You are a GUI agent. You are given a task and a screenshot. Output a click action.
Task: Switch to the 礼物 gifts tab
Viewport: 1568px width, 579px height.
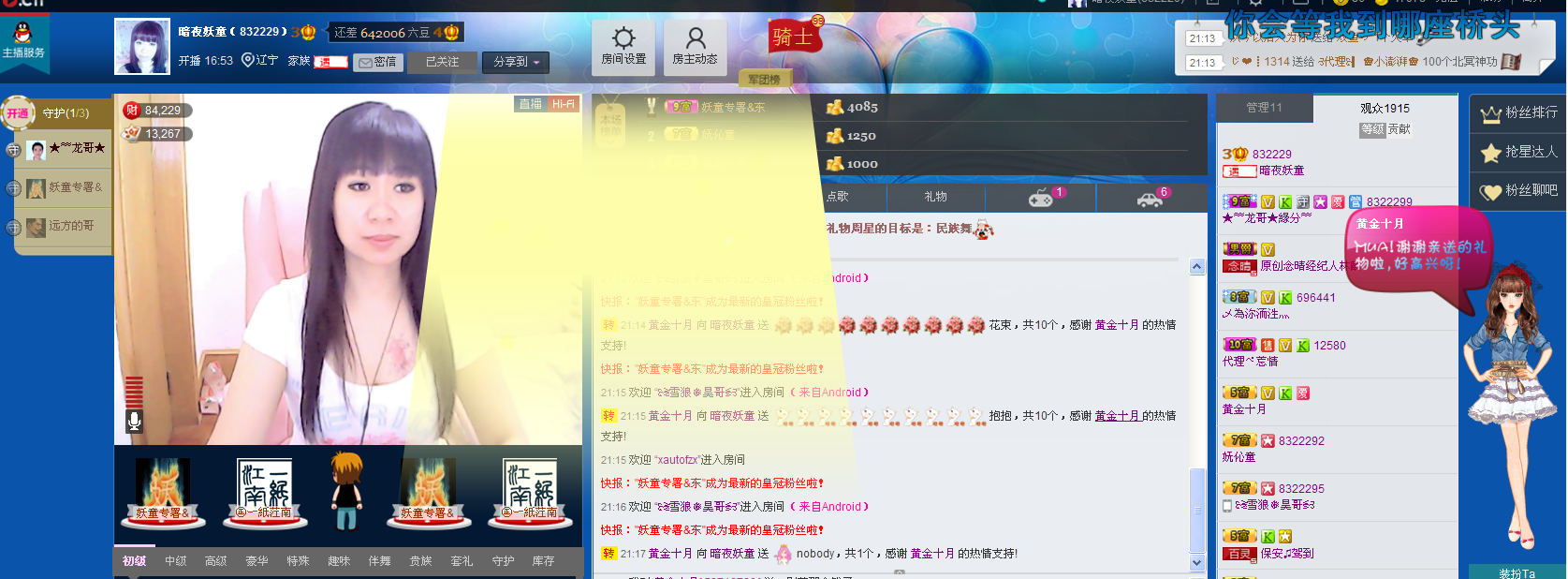935,197
